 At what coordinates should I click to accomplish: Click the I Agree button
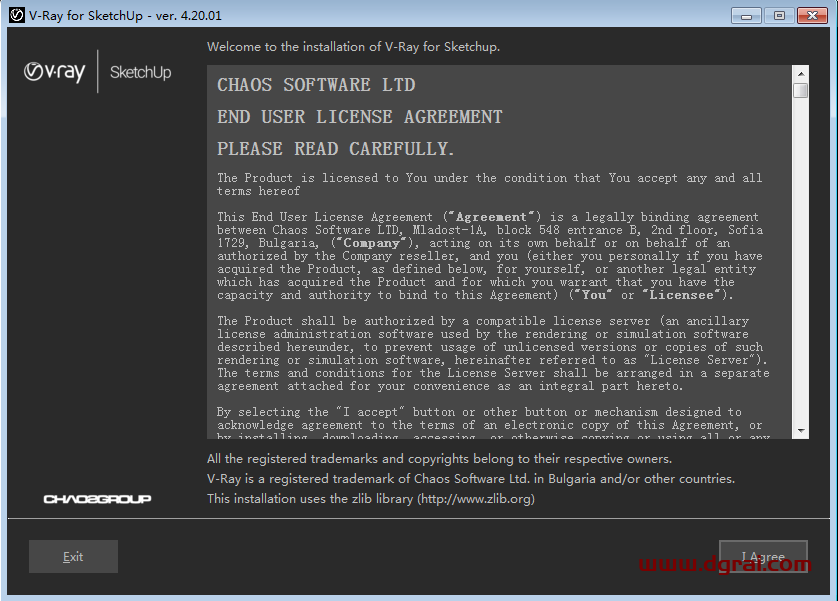coord(762,557)
